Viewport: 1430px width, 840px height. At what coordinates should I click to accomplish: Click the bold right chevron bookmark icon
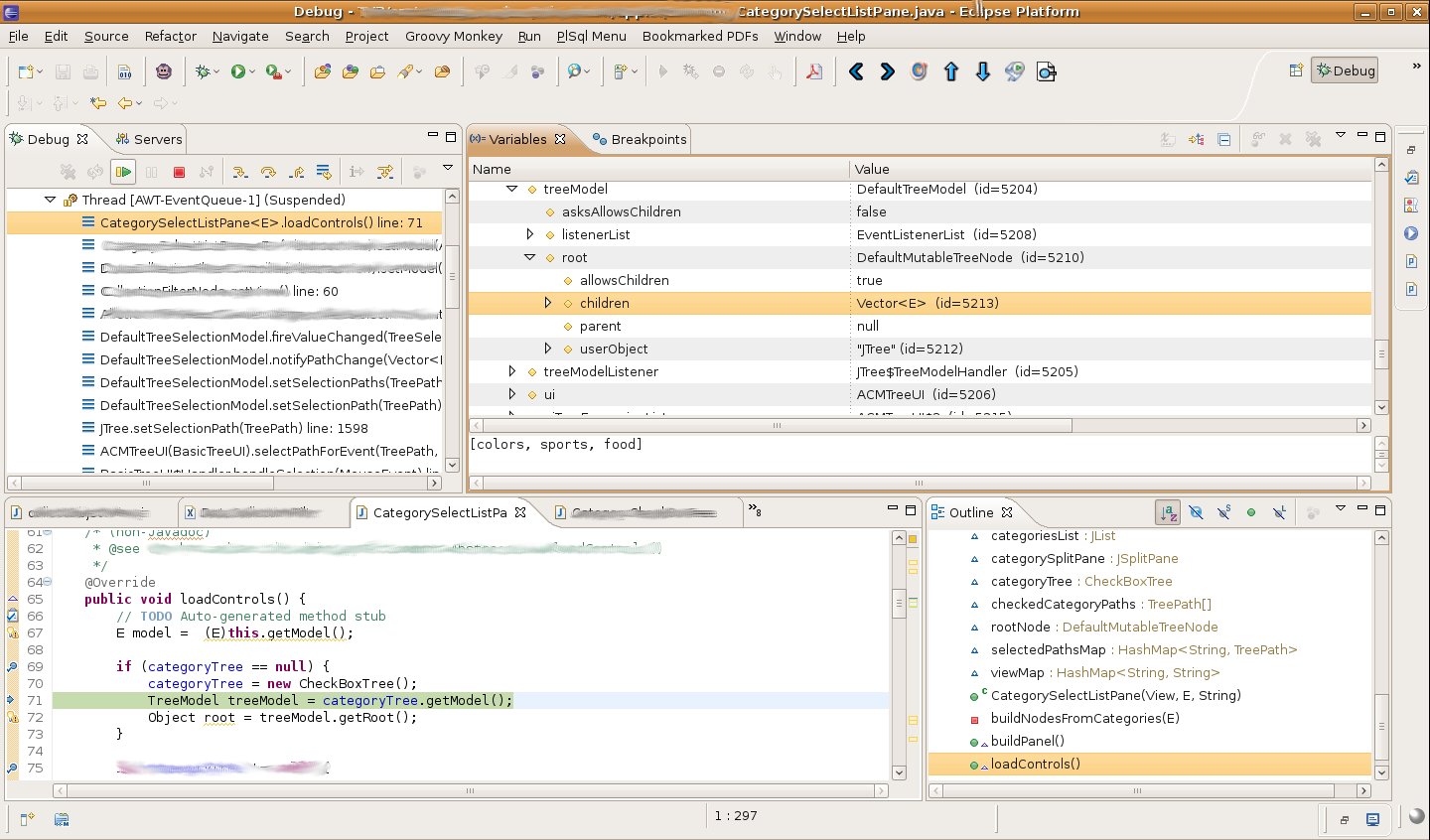[888, 71]
